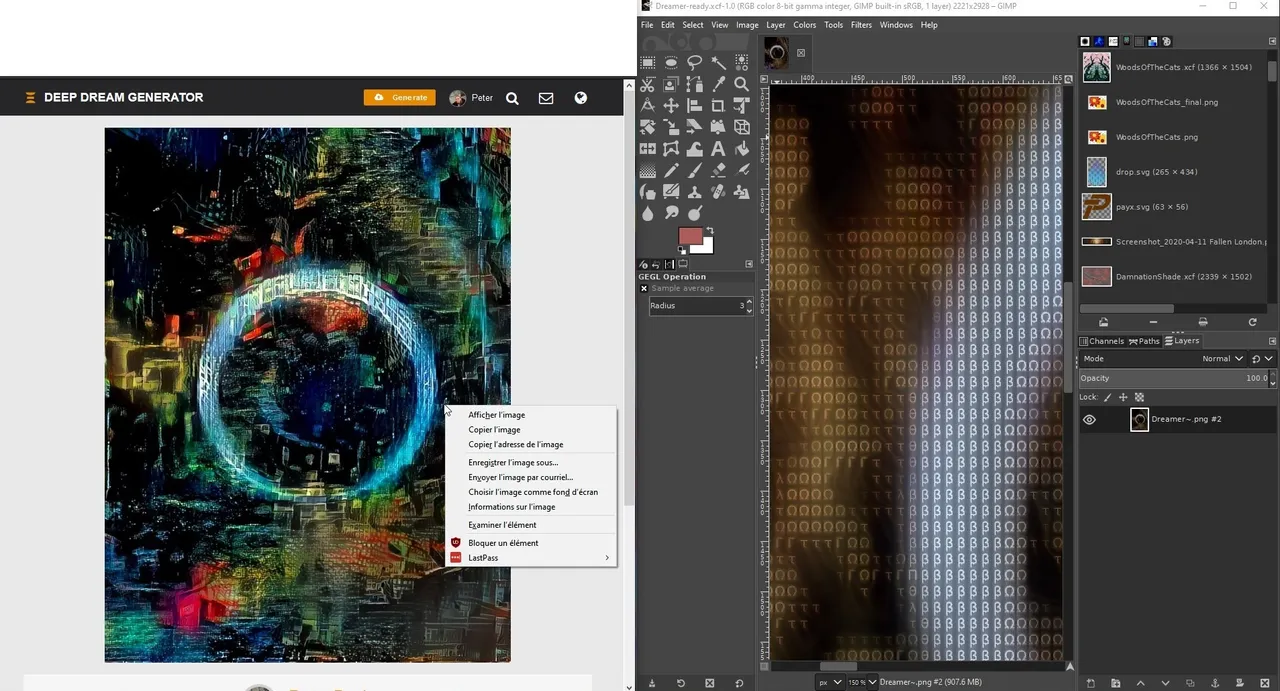Choose "Examiner l'élément" entry
The height and width of the screenshot is (691, 1280).
tap(502, 525)
